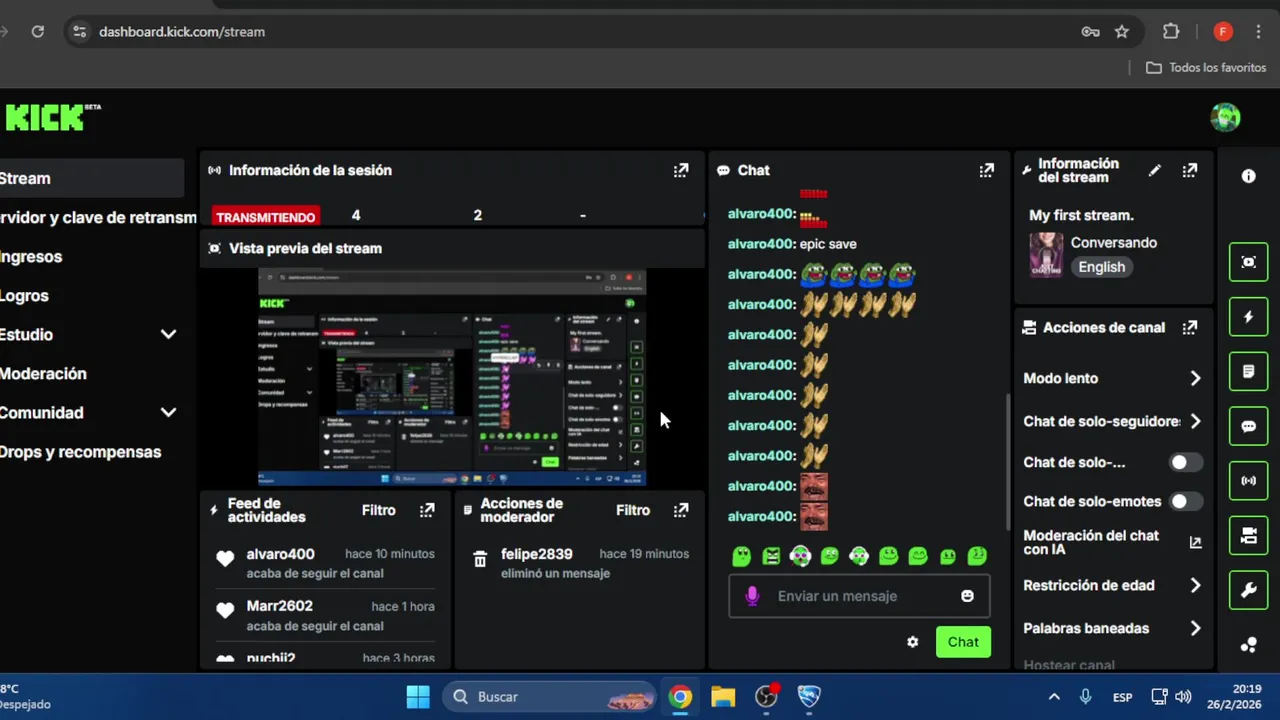Go to Logros section
This screenshot has width=1280, height=720.
pyautogui.click(x=24, y=295)
